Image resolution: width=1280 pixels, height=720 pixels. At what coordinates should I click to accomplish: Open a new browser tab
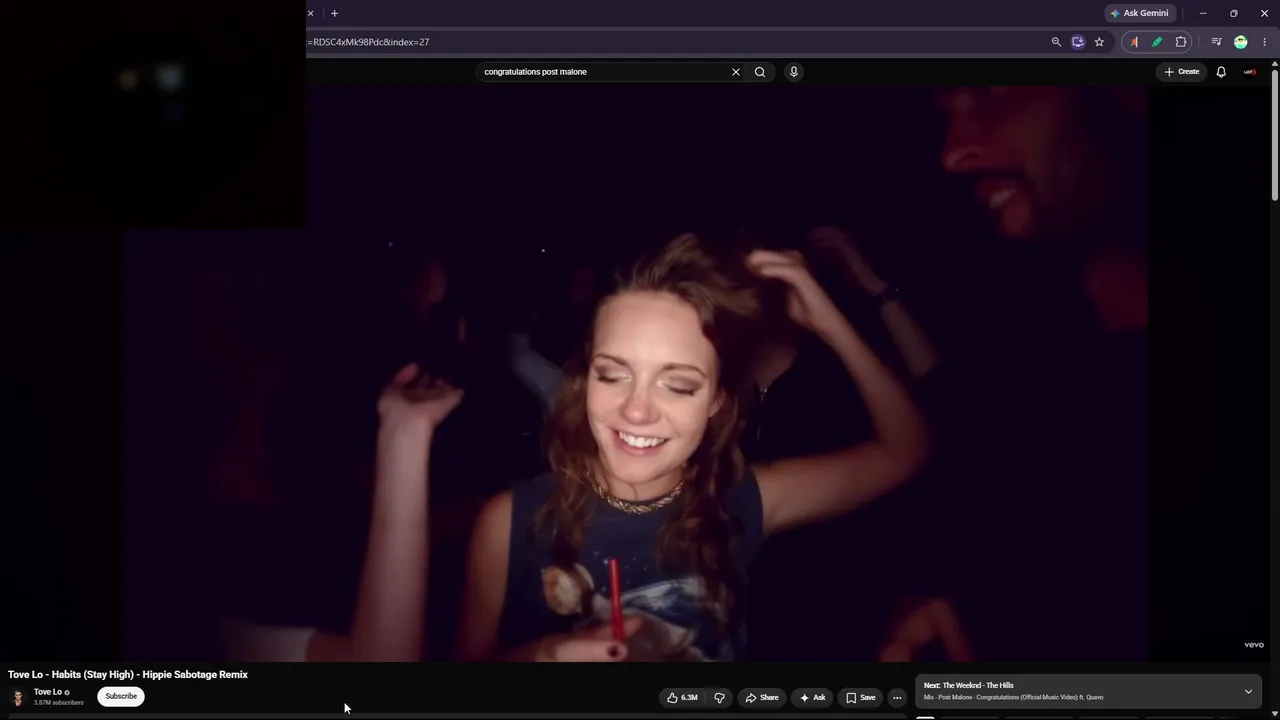334,13
